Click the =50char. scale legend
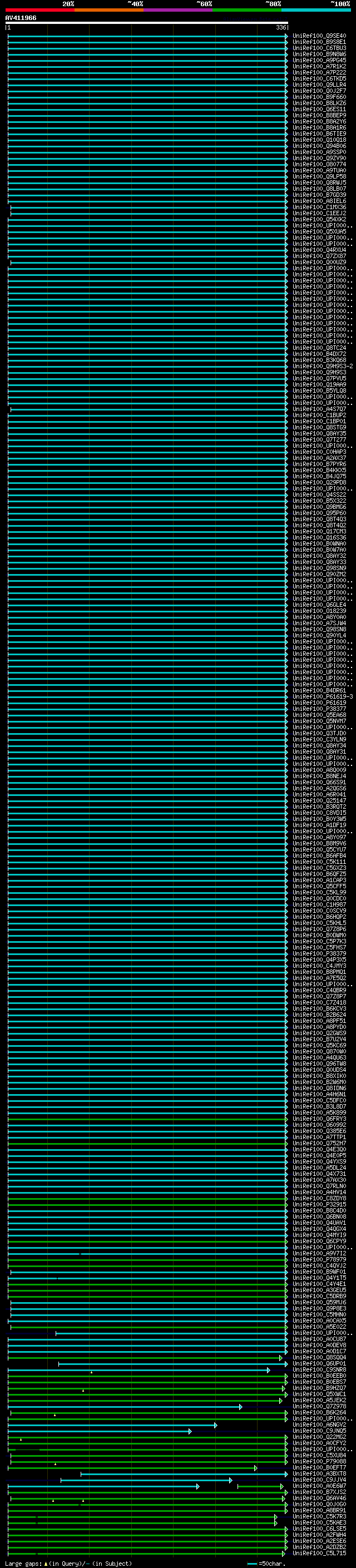Image resolution: width=356 pixels, height=1568 pixels. (x=266, y=1564)
